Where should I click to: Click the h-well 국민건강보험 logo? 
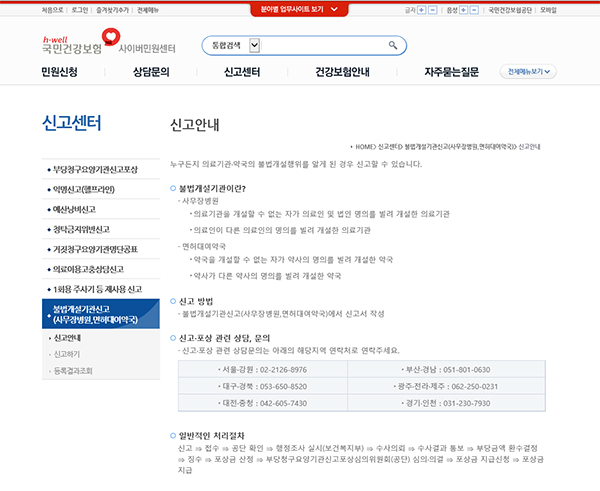point(81,42)
